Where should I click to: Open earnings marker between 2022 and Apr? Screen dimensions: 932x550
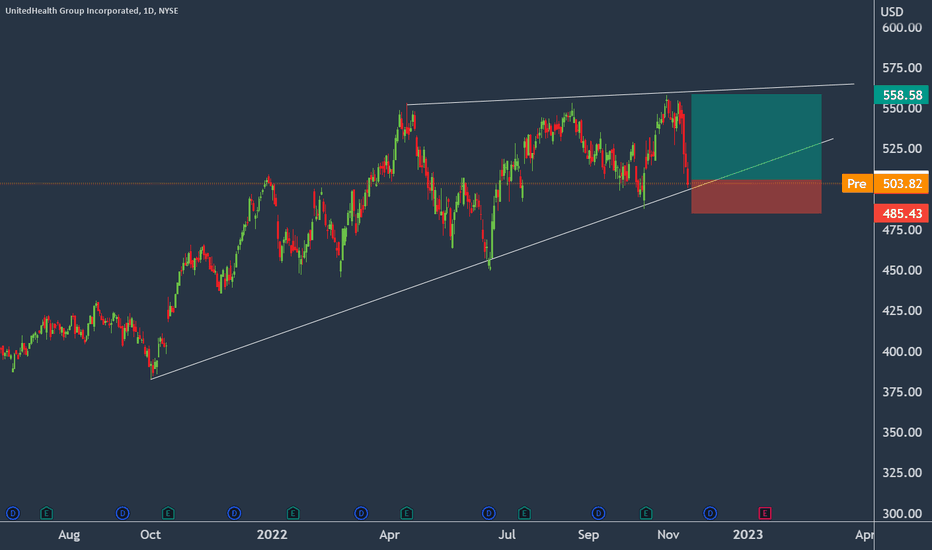293,513
